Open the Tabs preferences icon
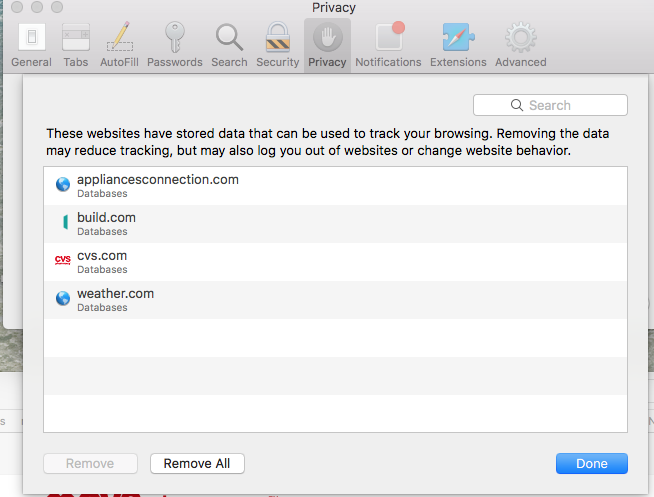This screenshot has height=497, width=654. (75, 38)
